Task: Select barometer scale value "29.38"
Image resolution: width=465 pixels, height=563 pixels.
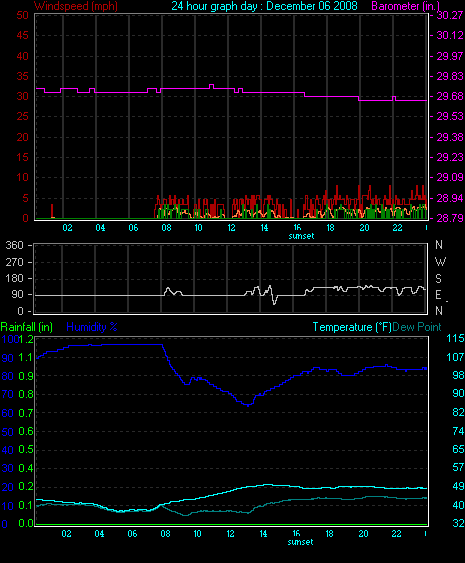Action: [x=450, y=137]
